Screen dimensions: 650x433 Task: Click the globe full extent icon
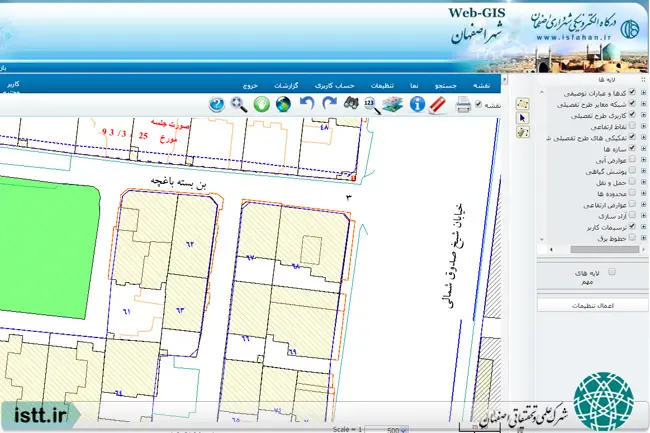coord(284,104)
